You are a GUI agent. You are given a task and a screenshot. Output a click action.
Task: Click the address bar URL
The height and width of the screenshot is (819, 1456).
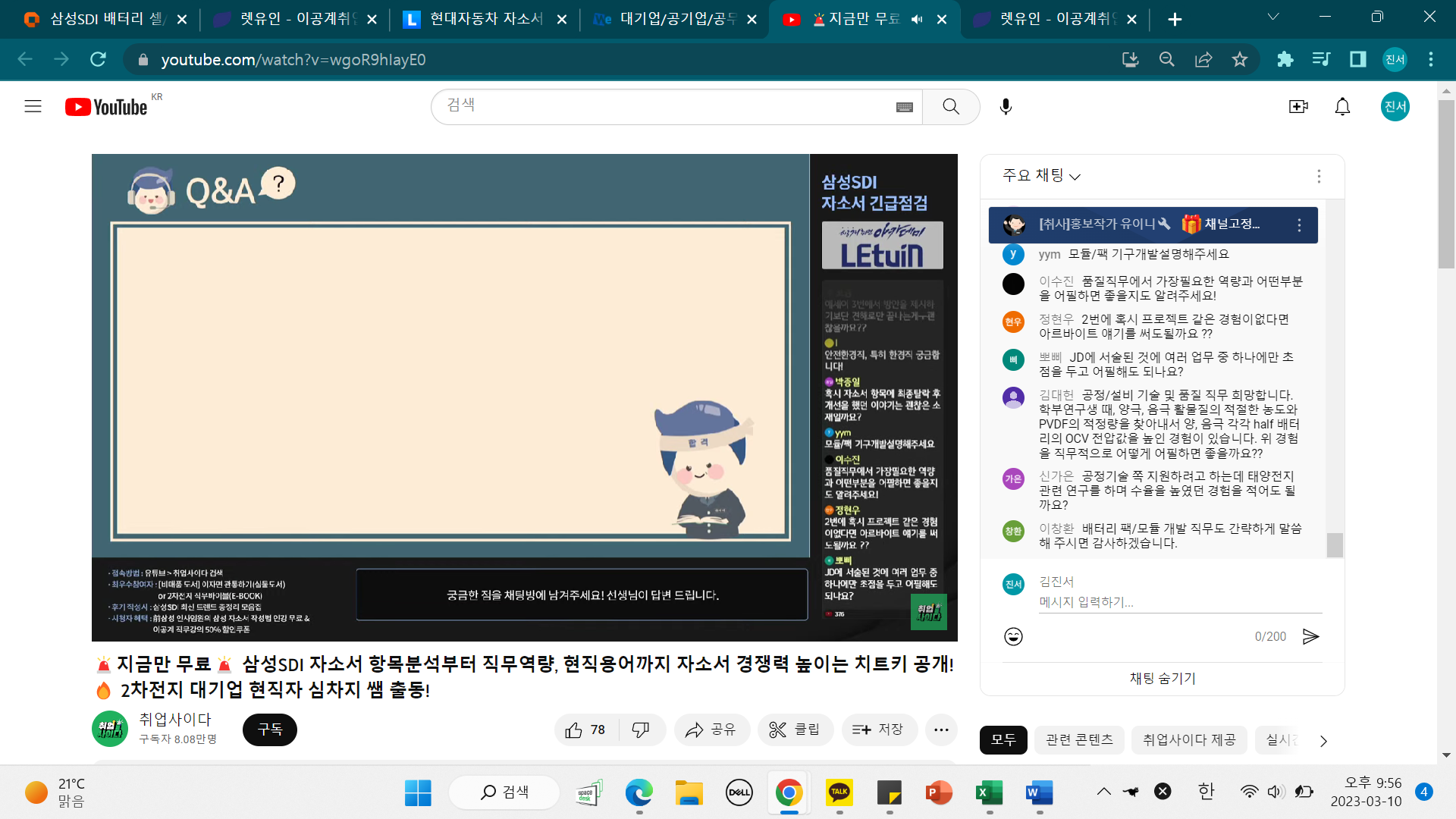coord(293,60)
